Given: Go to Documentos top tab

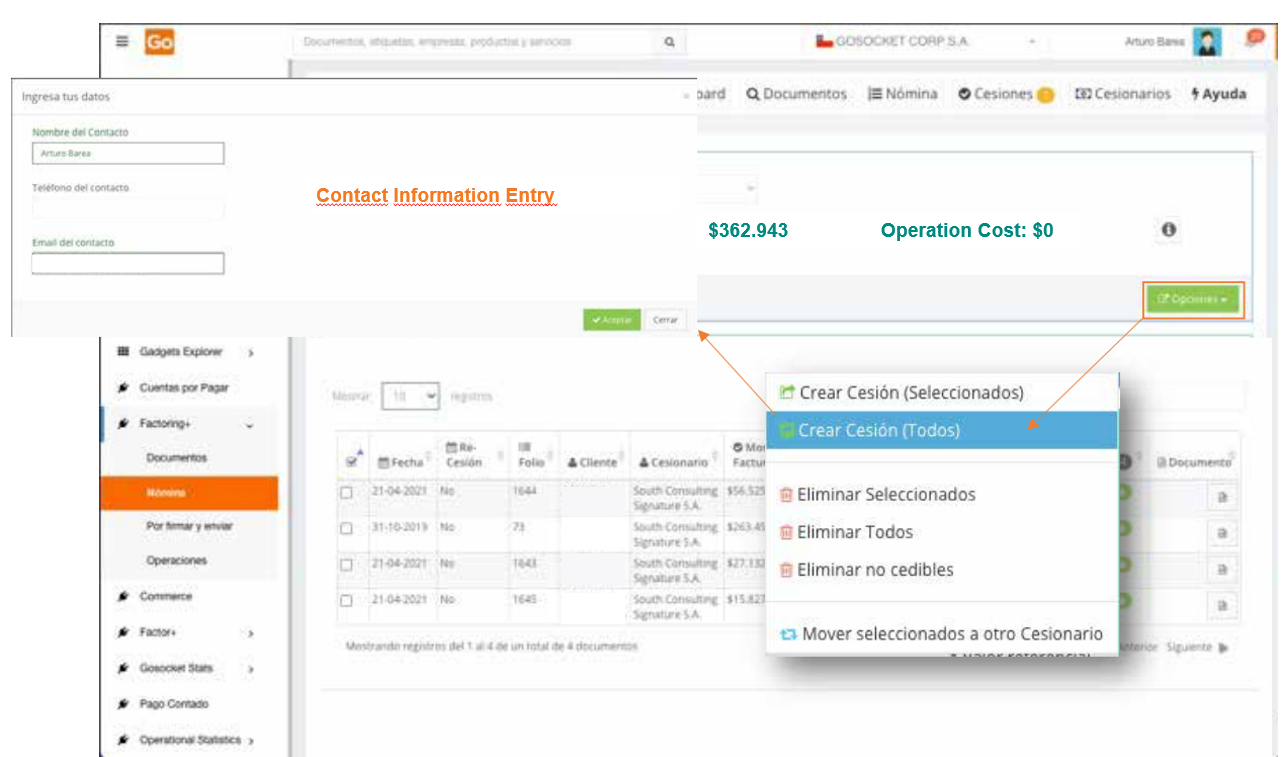Looking at the screenshot, I should coord(796,94).
